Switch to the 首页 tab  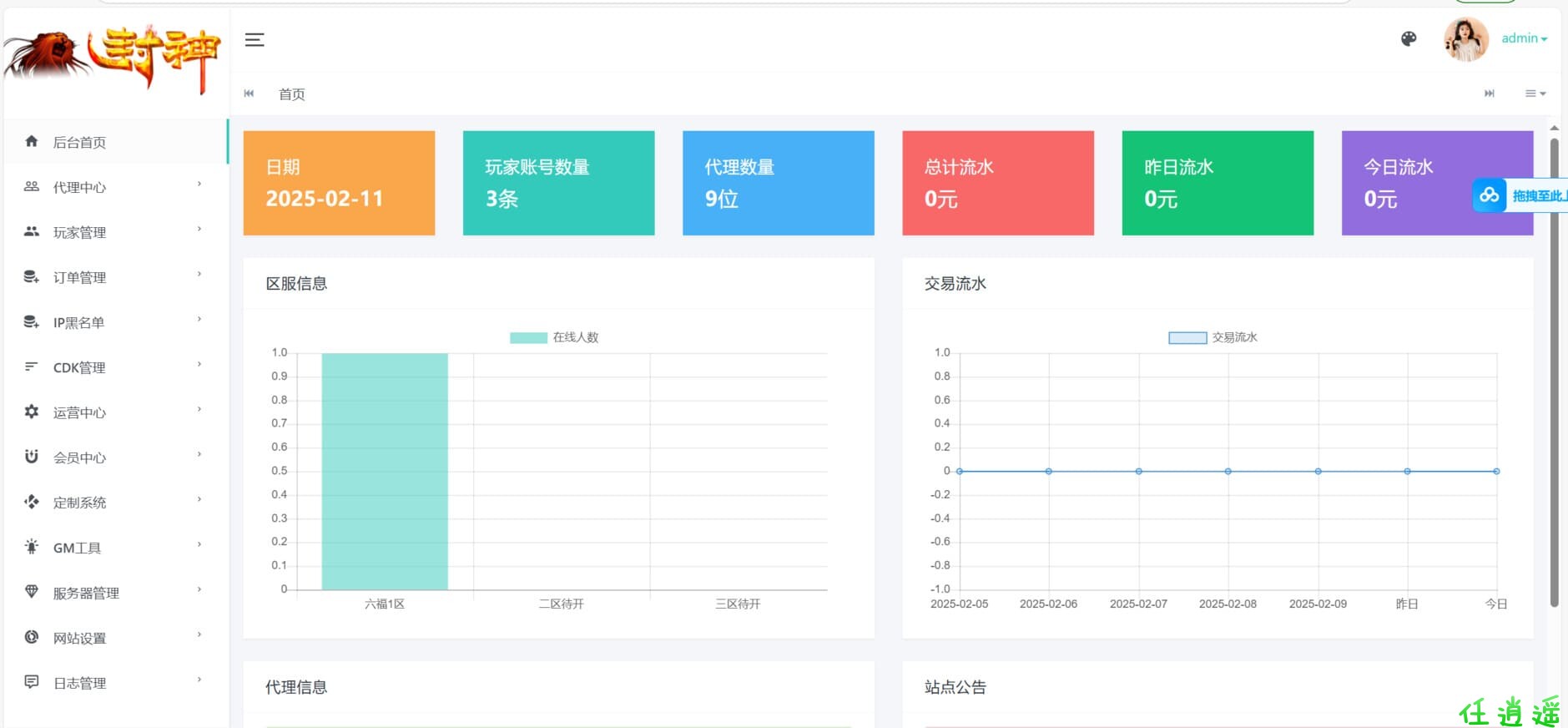(291, 94)
